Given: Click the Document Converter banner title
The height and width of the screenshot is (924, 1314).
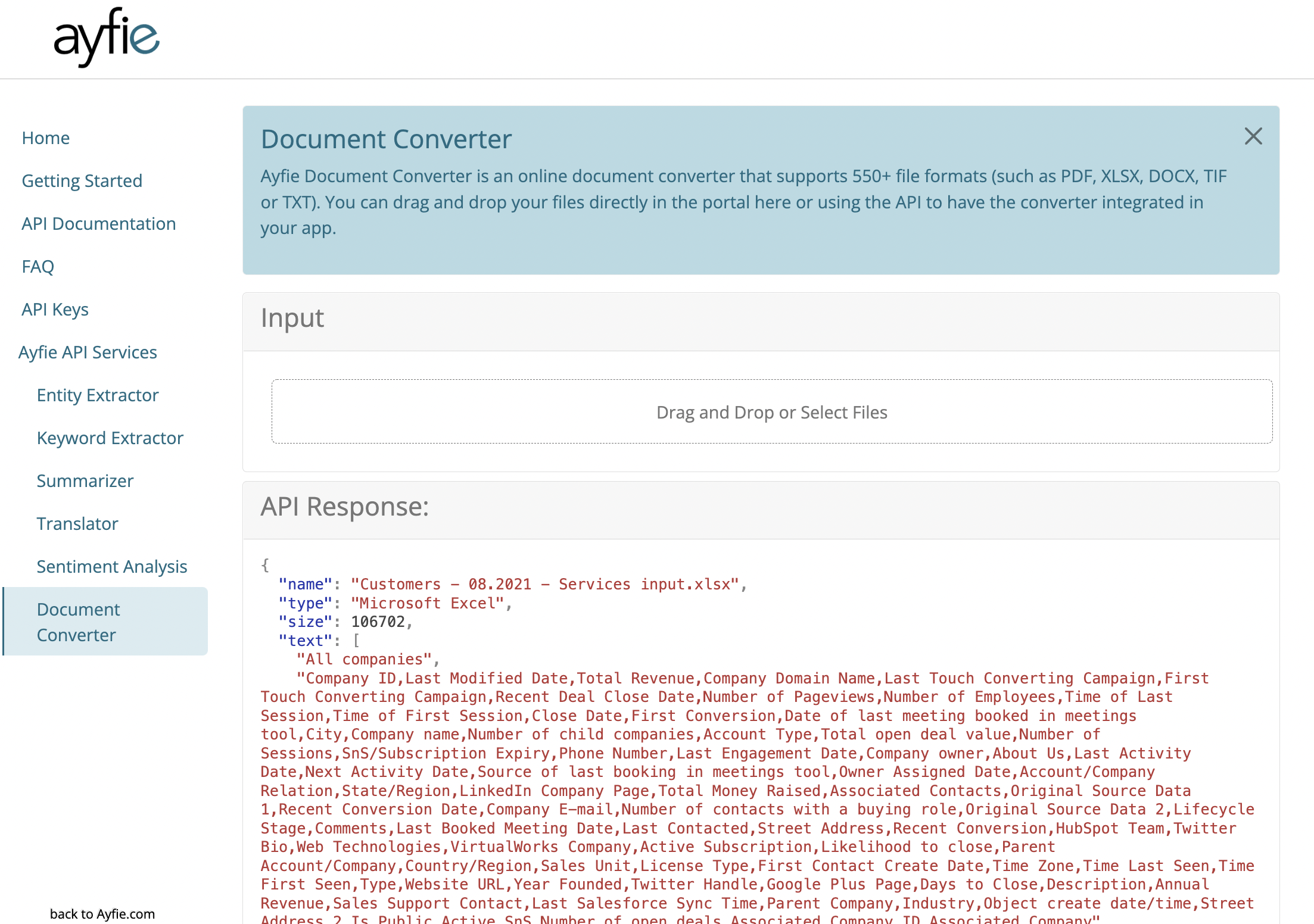Looking at the screenshot, I should (x=387, y=139).
